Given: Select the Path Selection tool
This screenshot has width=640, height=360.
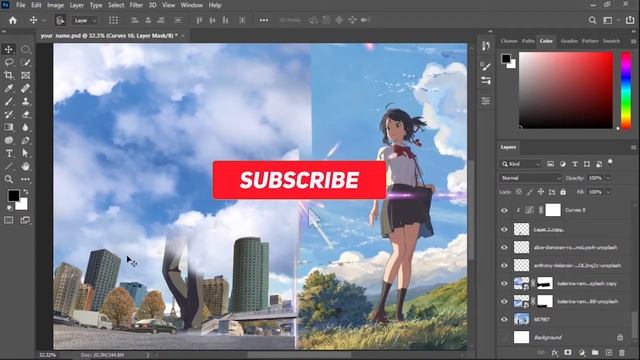Looking at the screenshot, I should (25, 153).
